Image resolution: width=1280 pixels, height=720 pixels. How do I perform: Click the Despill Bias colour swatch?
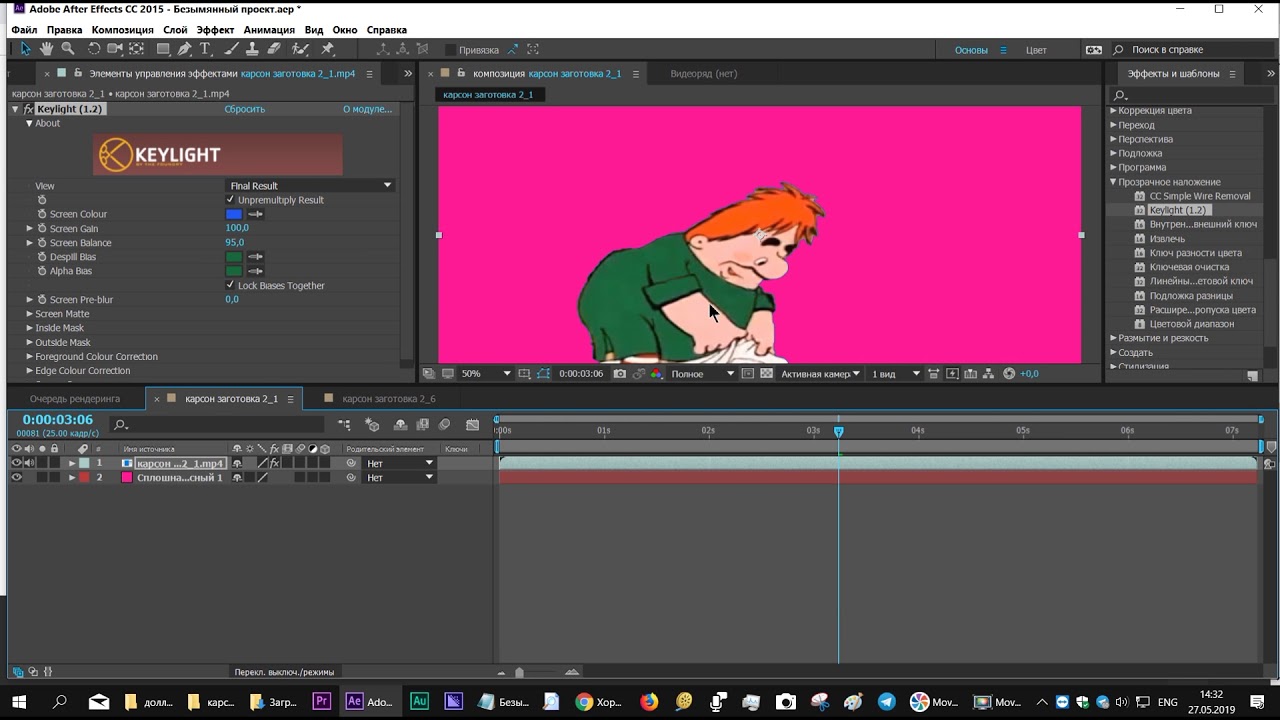(x=234, y=257)
